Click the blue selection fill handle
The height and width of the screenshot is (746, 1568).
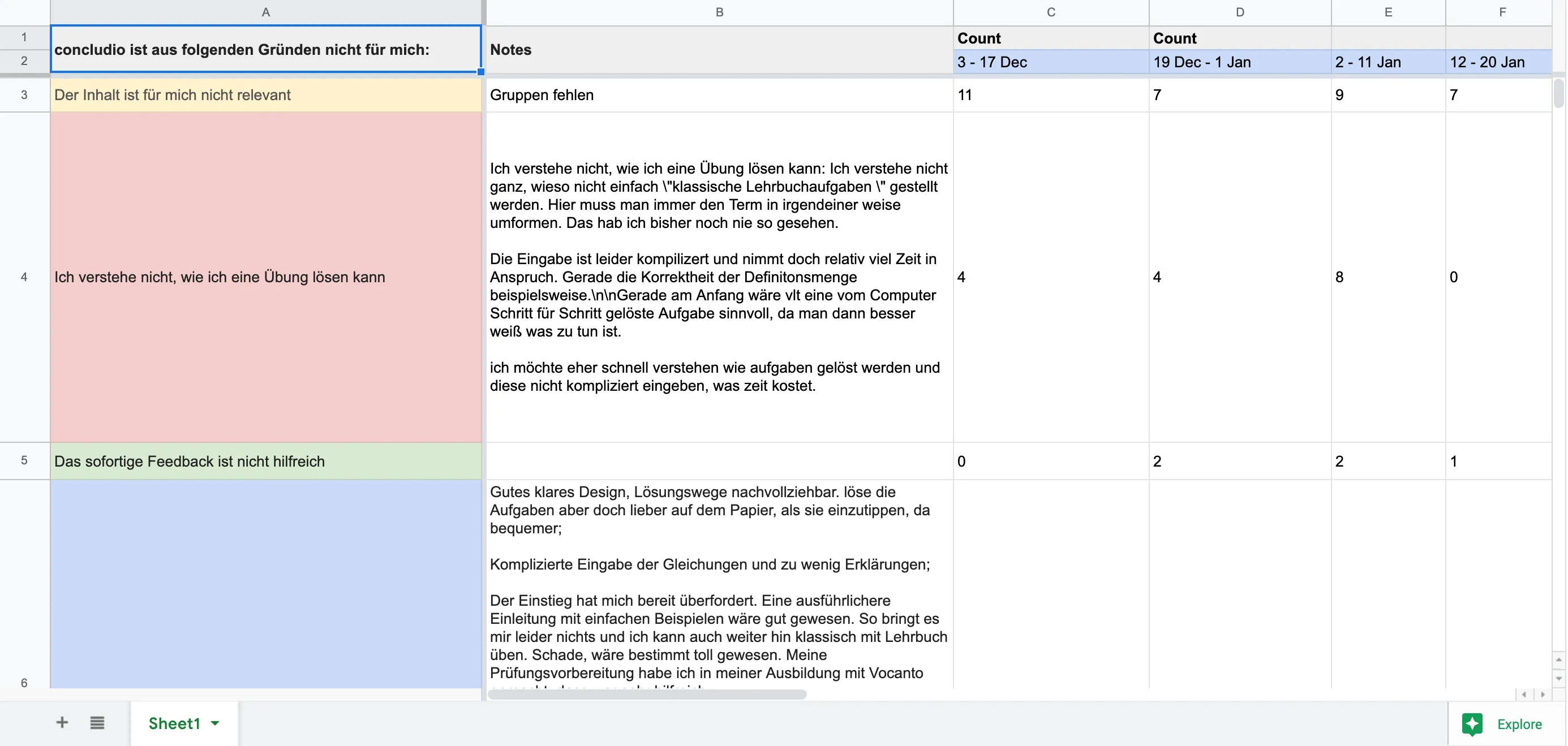481,72
